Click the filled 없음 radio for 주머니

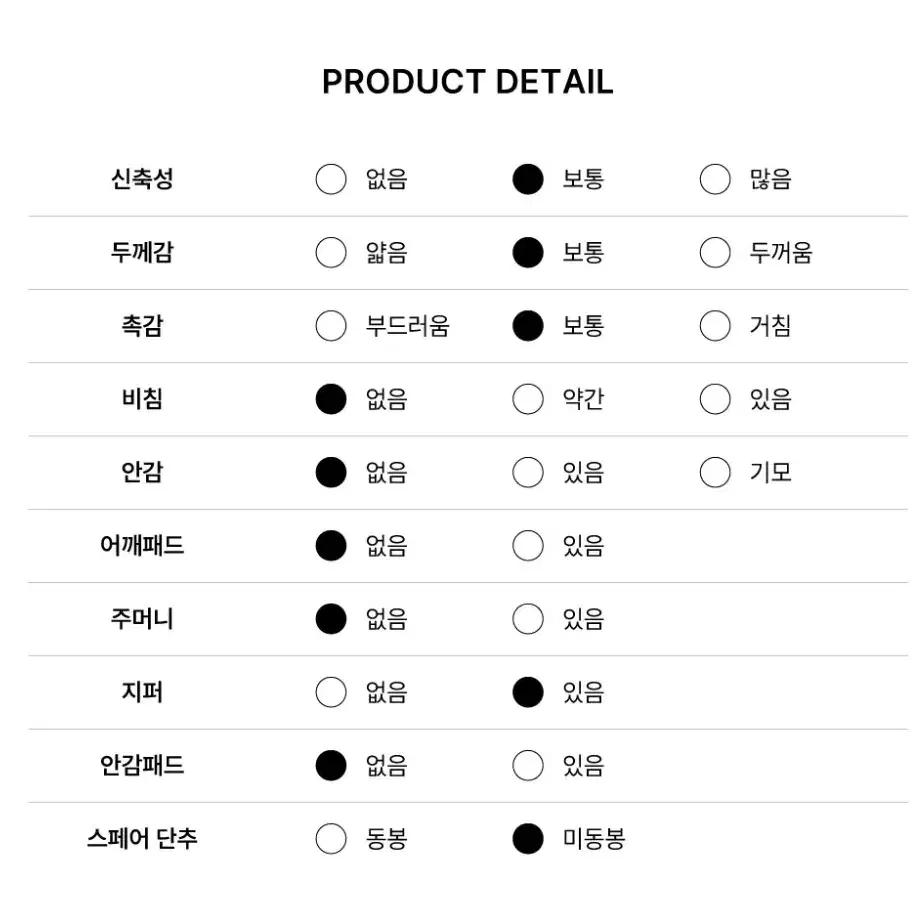click(331, 619)
